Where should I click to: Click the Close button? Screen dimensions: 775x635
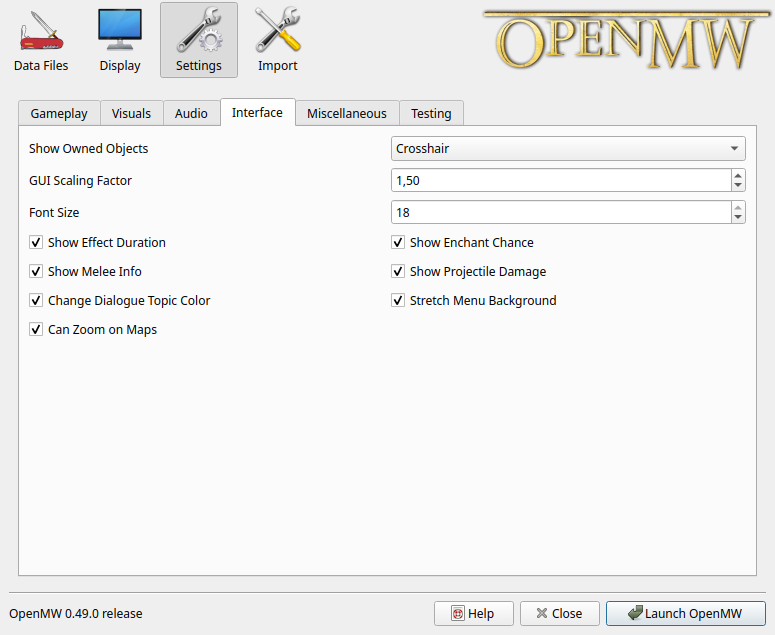pyautogui.click(x=560, y=613)
